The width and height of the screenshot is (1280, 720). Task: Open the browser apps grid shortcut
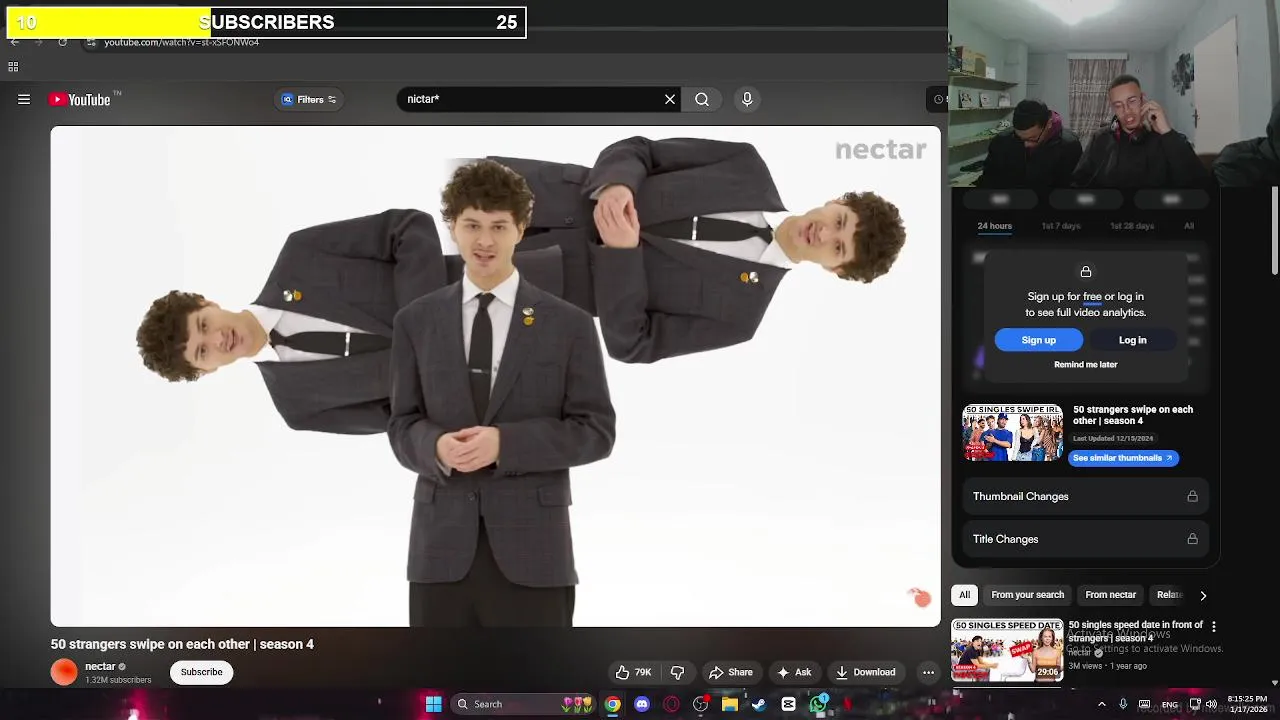[13, 67]
